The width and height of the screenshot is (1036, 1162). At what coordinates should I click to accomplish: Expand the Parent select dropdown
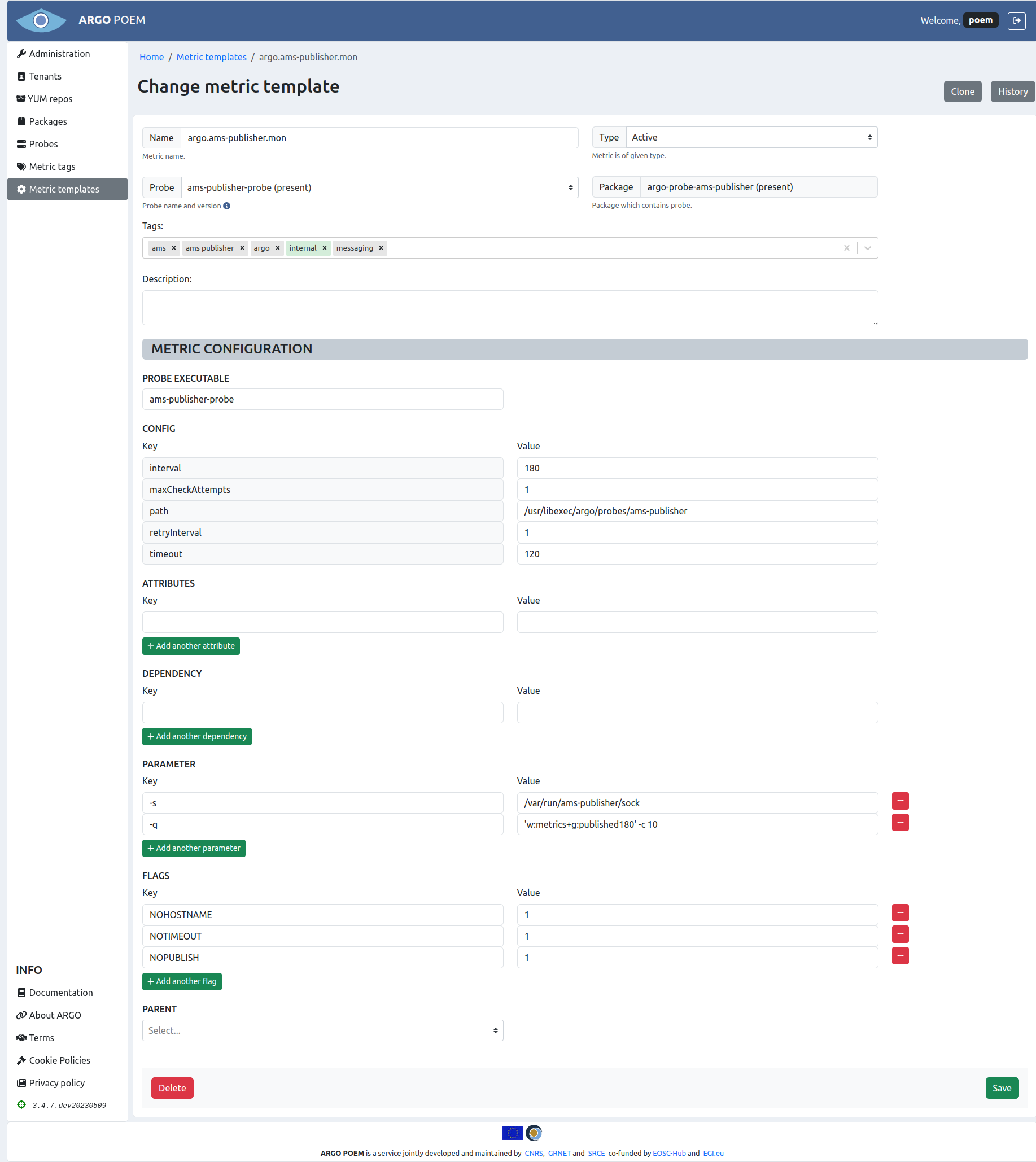[x=322, y=1030]
